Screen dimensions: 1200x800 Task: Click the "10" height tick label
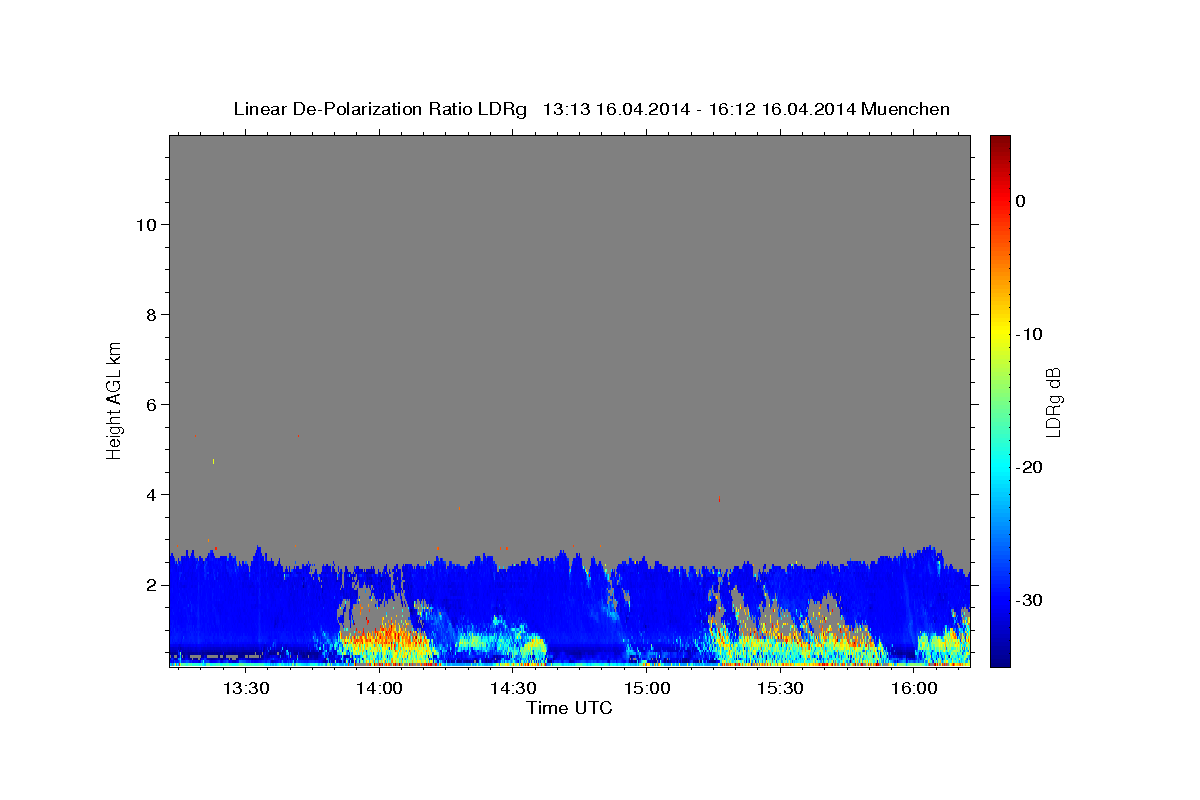146,225
